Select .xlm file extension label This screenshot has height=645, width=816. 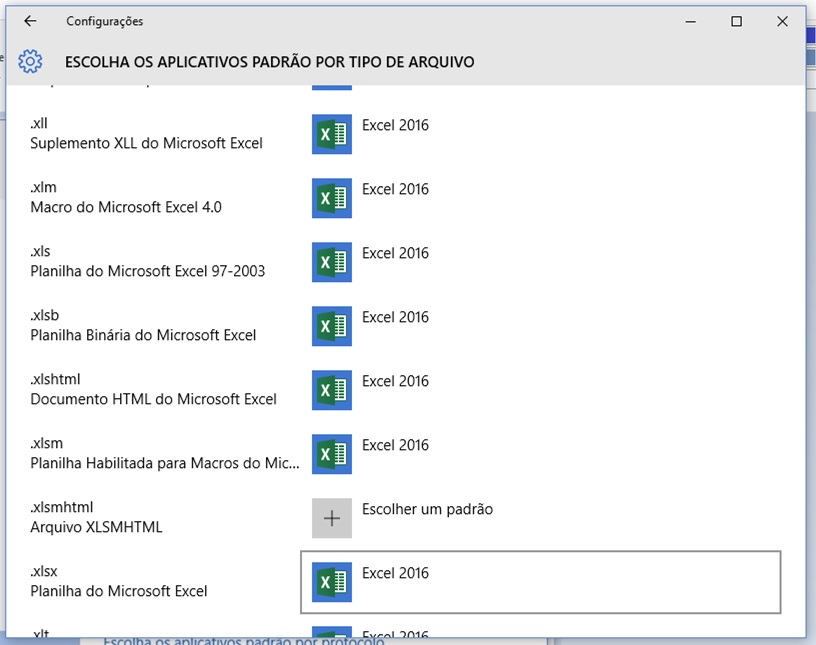point(43,187)
